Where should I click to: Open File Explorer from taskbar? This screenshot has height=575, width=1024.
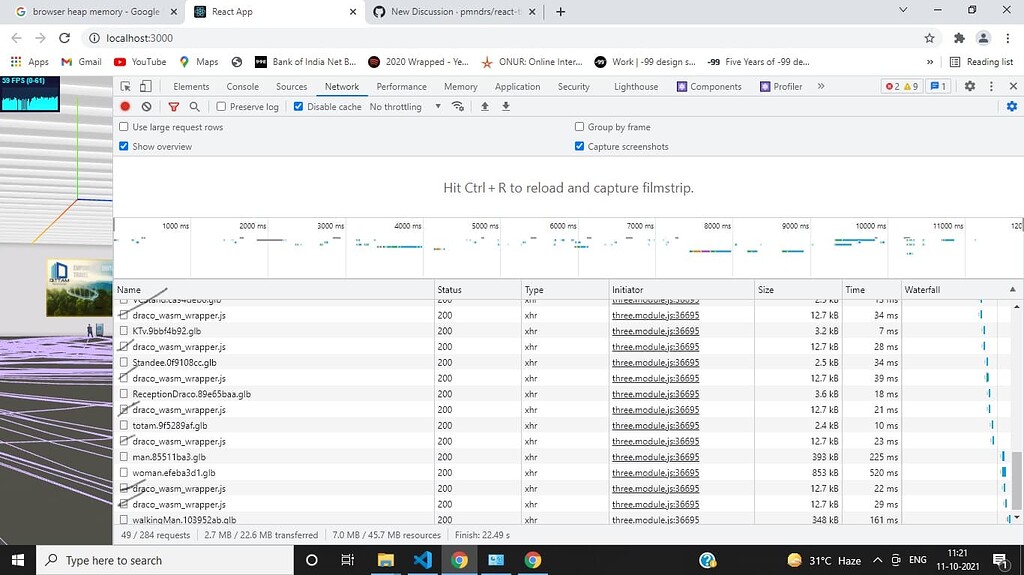(385, 560)
